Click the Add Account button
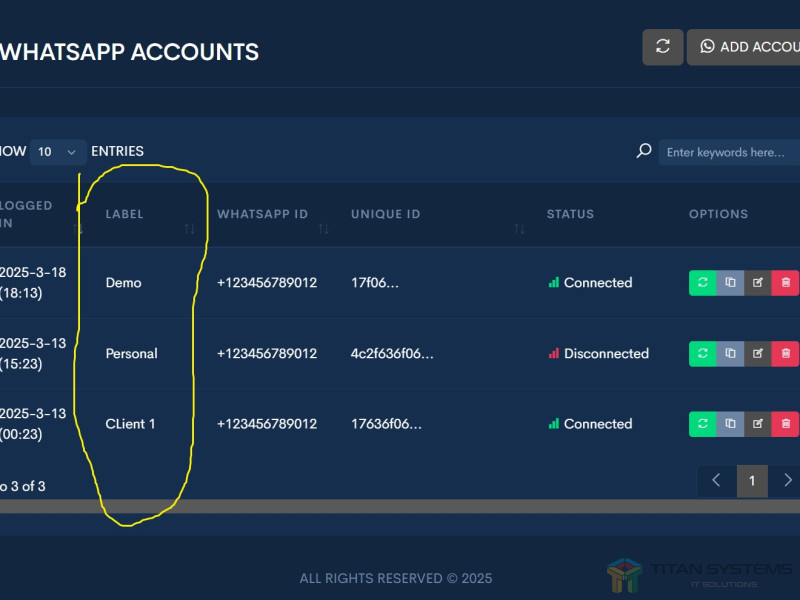Image resolution: width=800 pixels, height=600 pixels. coord(744,47)
